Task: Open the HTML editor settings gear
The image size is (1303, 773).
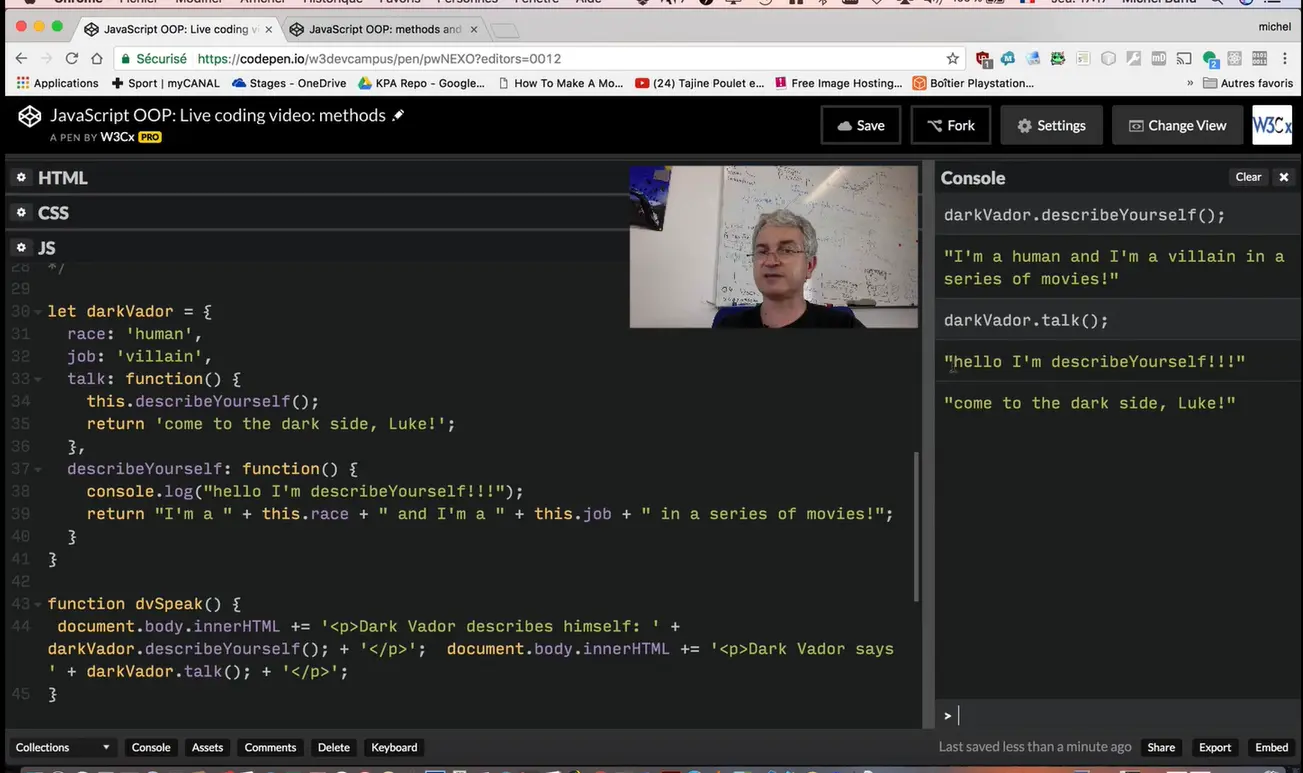Action: click(21, 178)
